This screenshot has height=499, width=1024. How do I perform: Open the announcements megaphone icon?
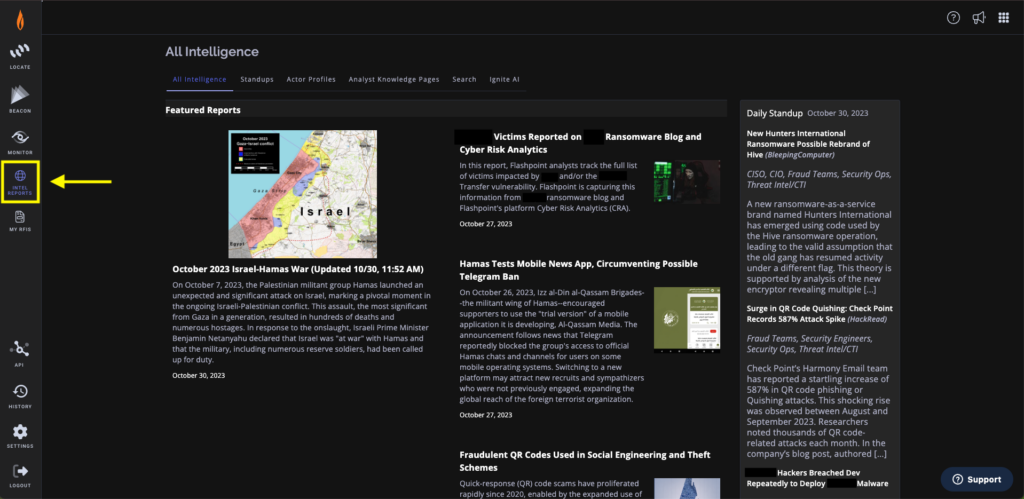point(978,18)
